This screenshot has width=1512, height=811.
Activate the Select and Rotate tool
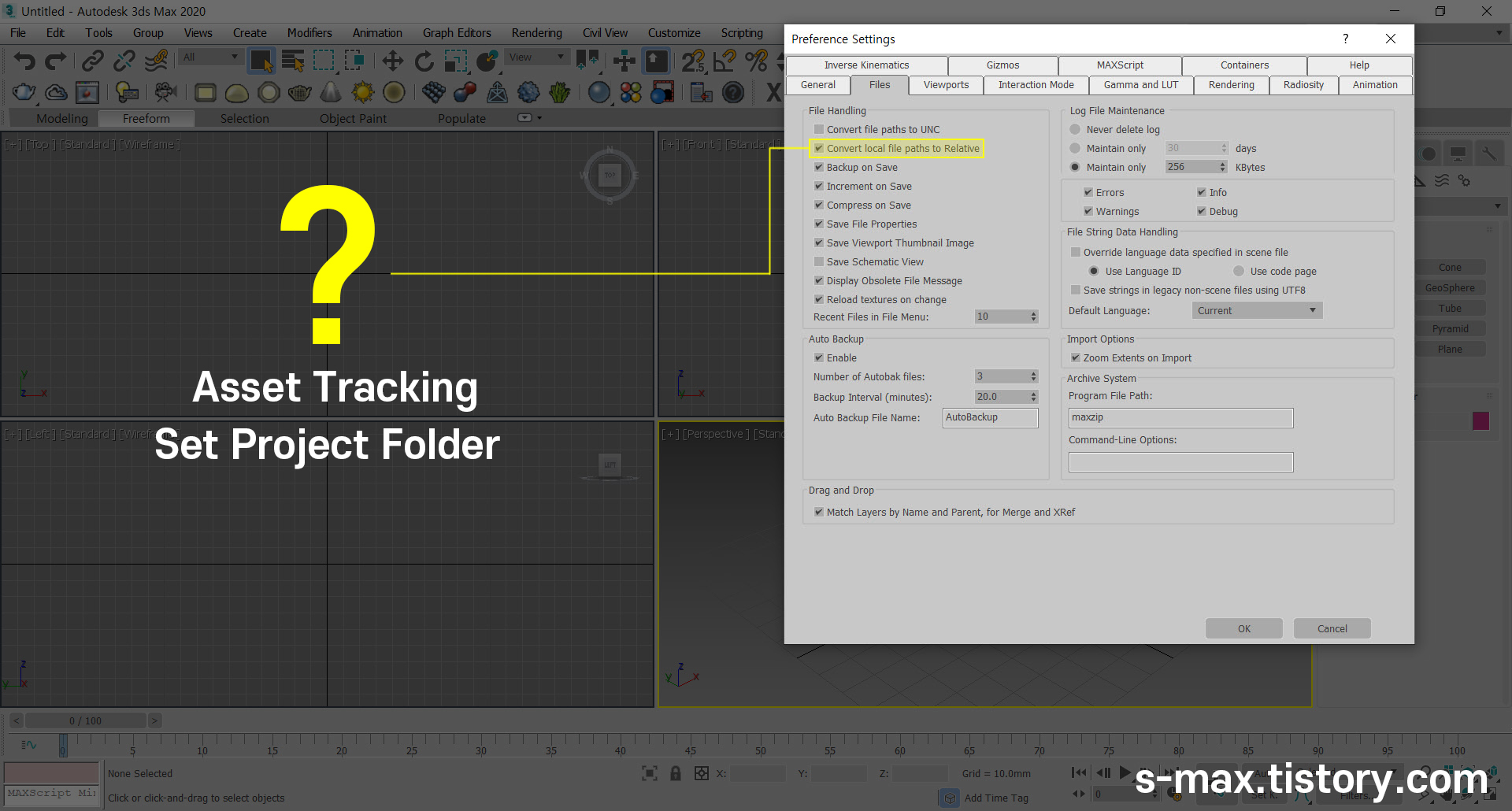[x=424, y=61]
